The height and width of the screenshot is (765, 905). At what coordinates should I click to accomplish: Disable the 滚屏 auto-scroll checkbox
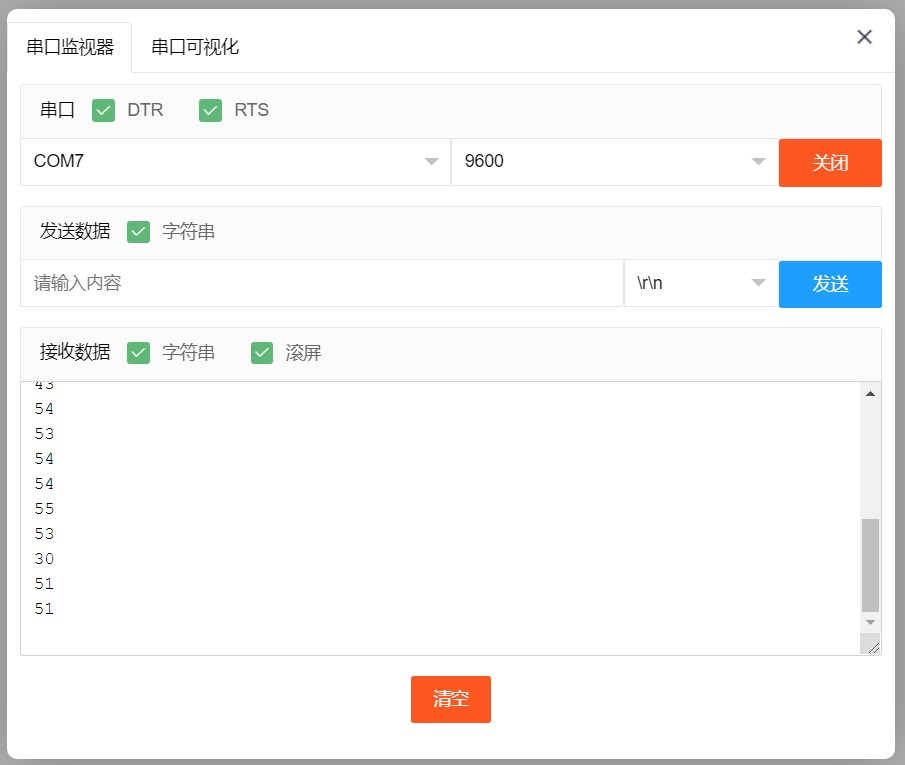pyautogui.click(x=262, y=353)
